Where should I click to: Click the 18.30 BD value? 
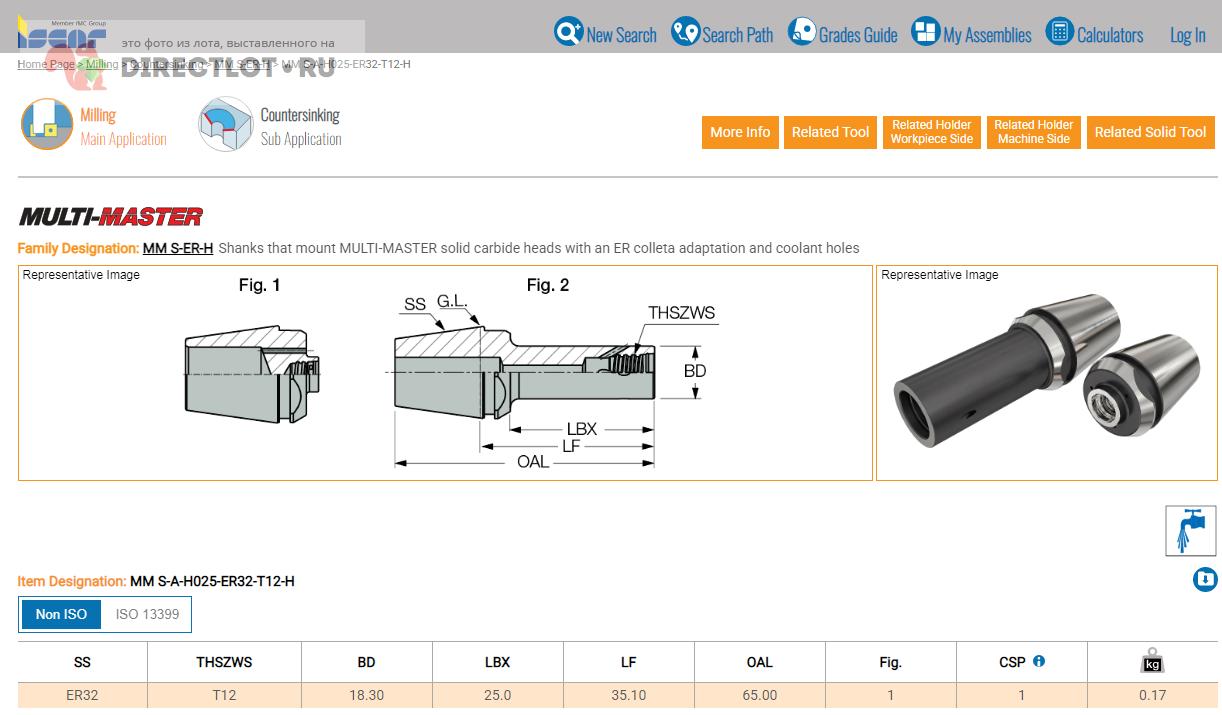point(367,695)
